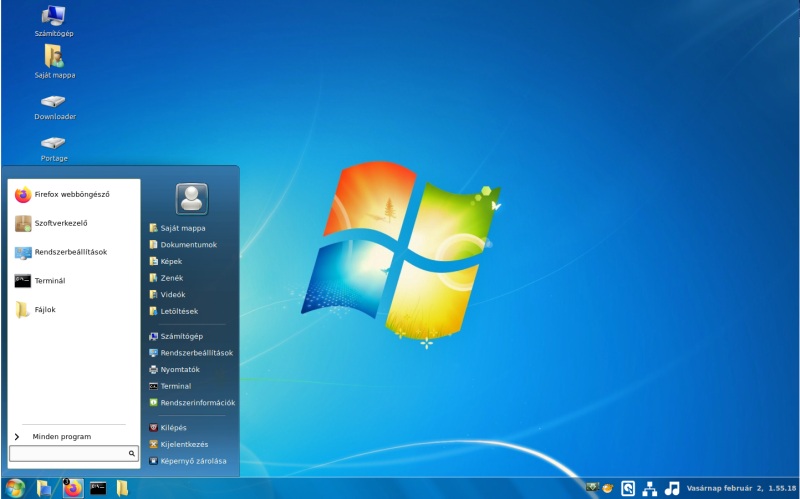
Task: Open the Képek folder entry
Action: pyautogui.click(x=166, y=261)
